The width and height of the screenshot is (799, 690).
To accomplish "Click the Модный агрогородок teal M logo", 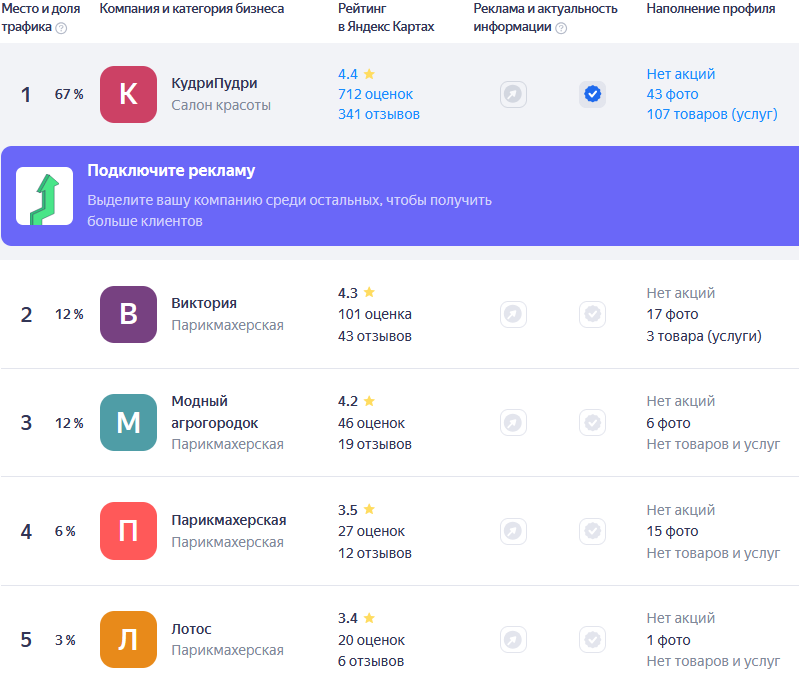I will pyautogui.click(x=128, y=422).
